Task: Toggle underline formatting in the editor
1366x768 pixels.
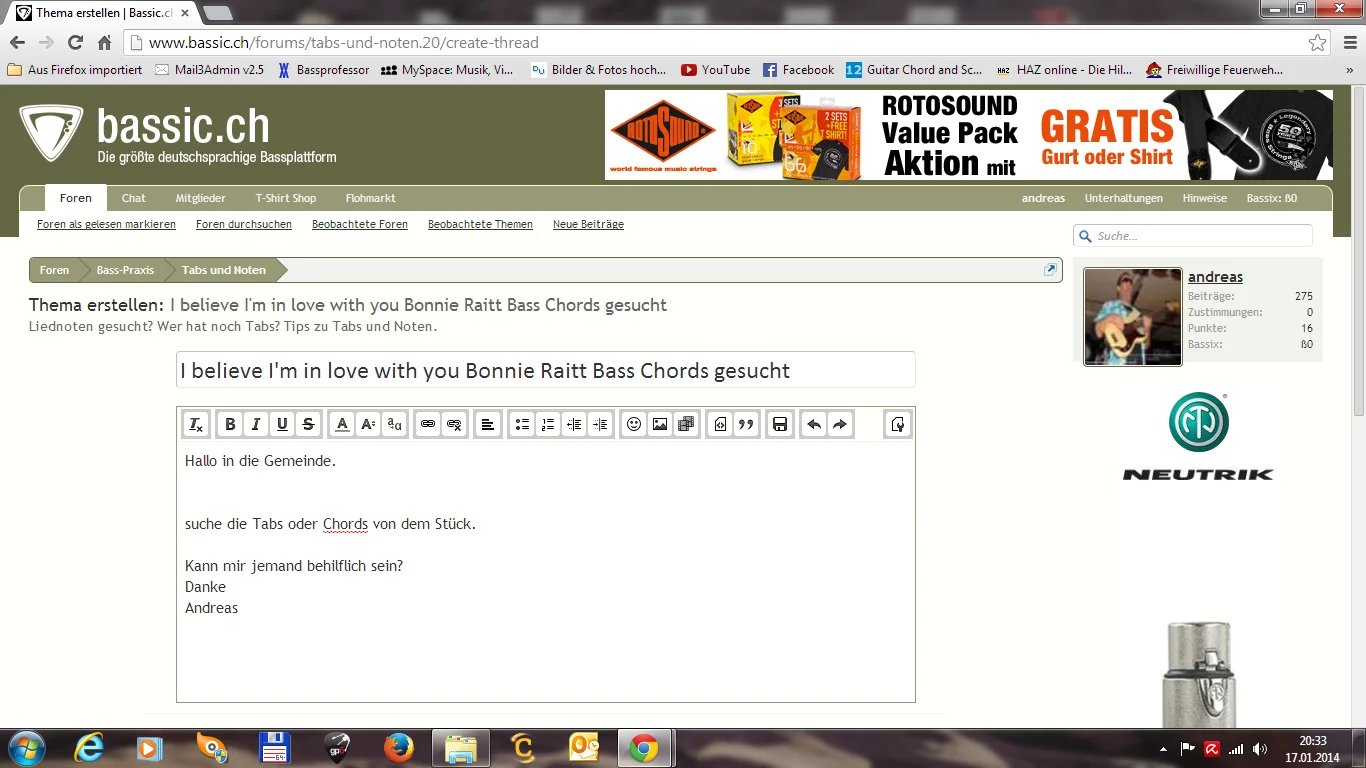Action: click(282, 424)
